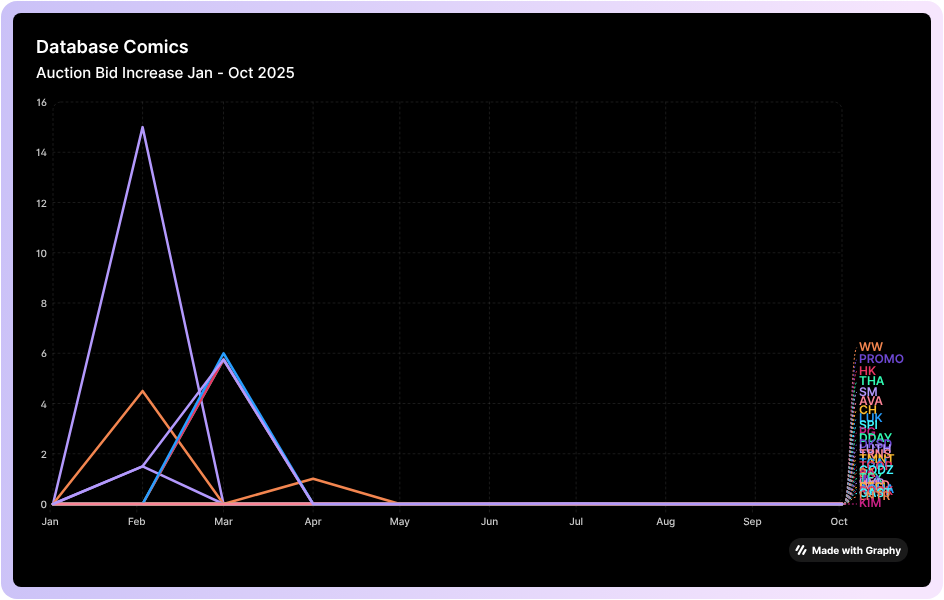Click the 16 y-axis label
The width and height of the screenshot is (944, 600).
click(41, 103)
